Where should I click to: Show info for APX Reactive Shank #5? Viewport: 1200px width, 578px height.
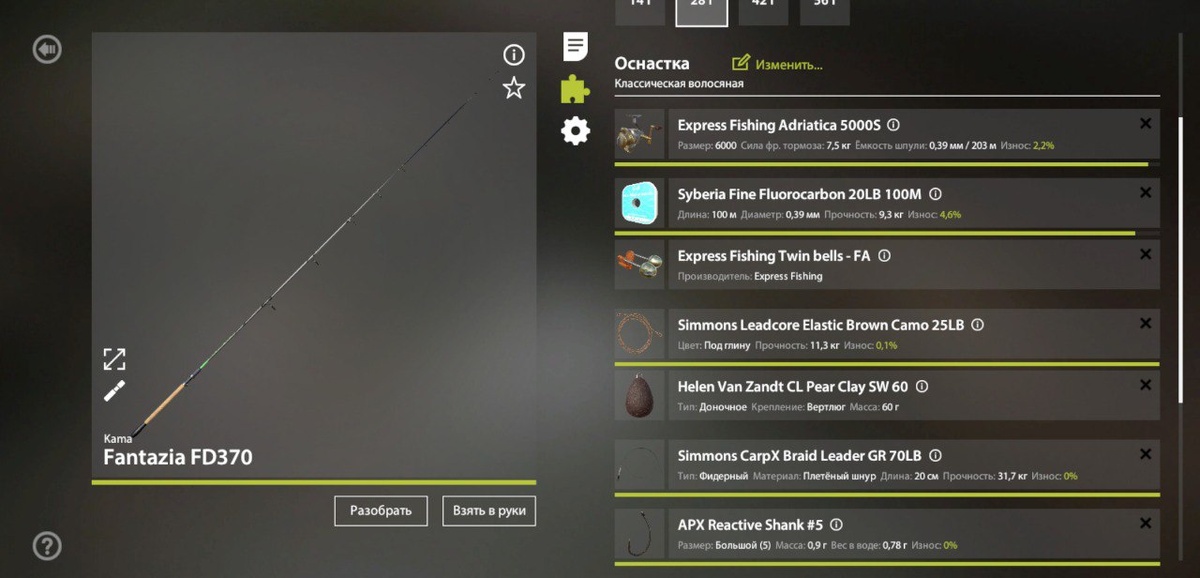(x=837, y=524)
